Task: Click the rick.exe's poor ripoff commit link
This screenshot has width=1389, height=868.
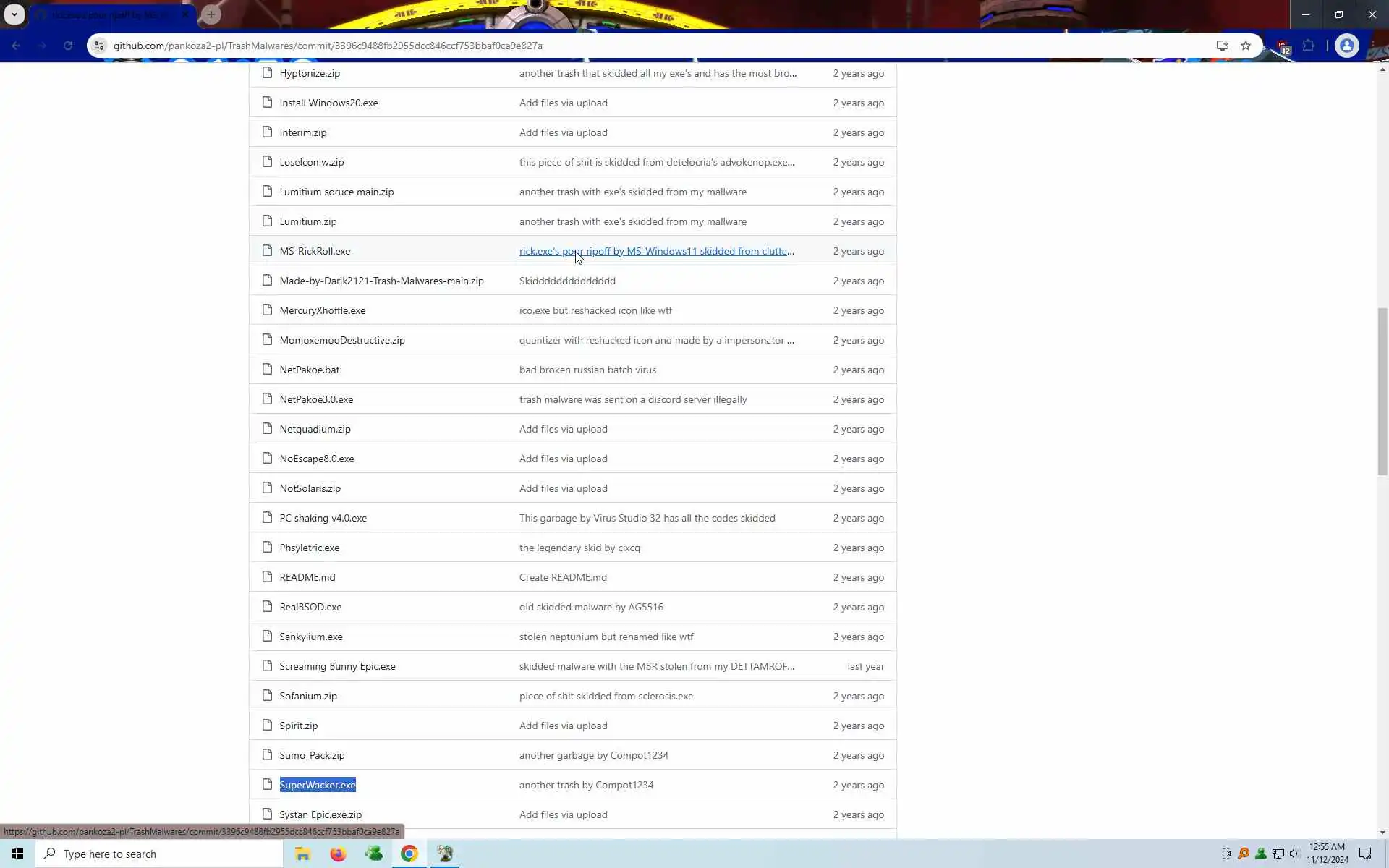Action: click(655, 251)
